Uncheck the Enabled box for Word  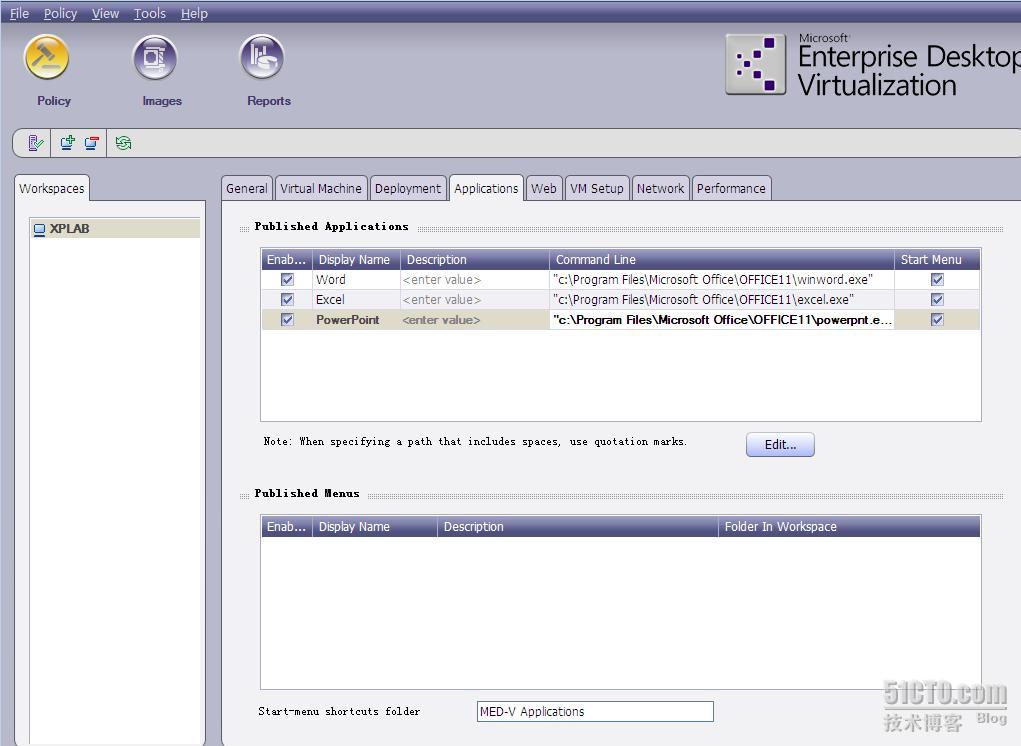pyautogui.click(x=287, y=279)
